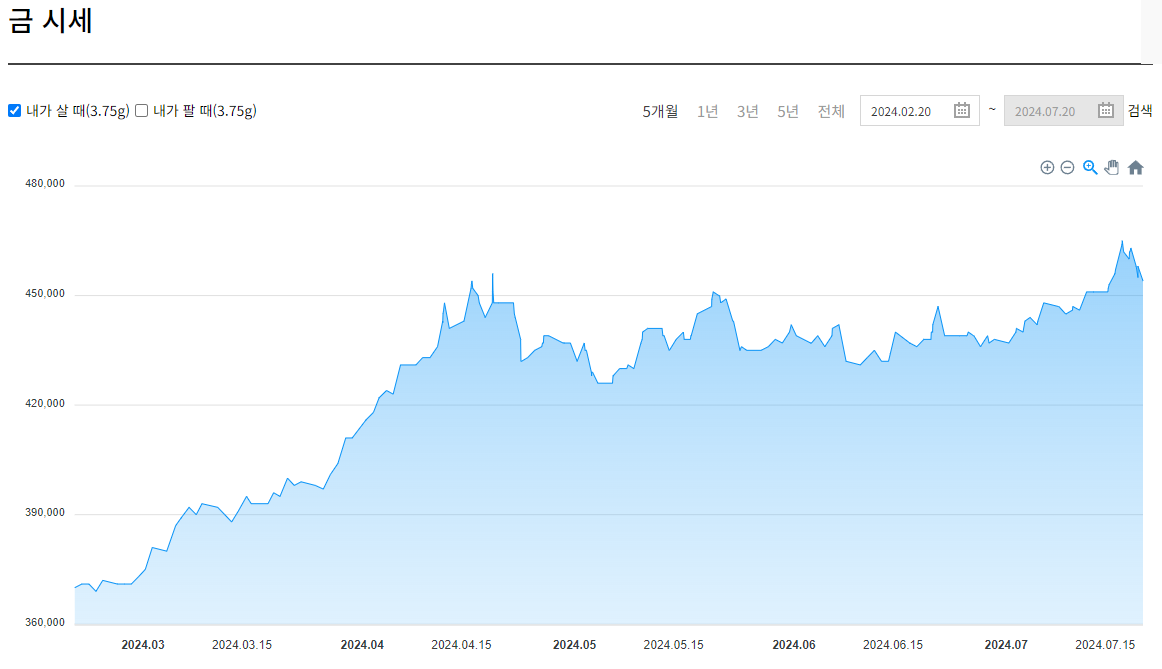Click the 2024.06.15 x-axis label
Viewport: 1162px width, 669px height.
[x=892, y=645]
